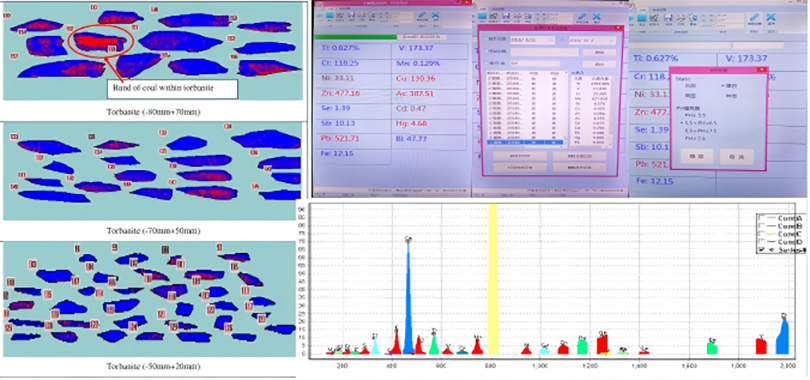810x380 pixels.
Task: Click the blue play arrow in right screen toolbar
Action: 631,18
